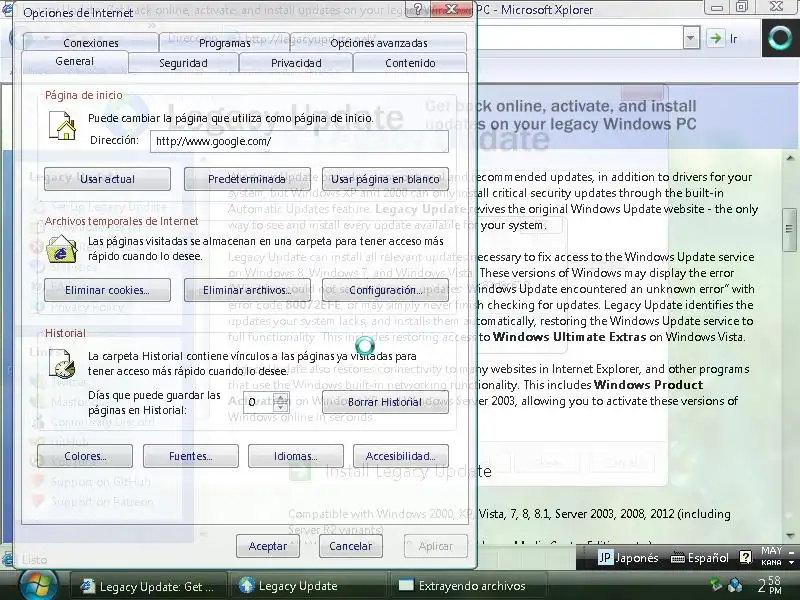Click the Dirección home page URL field
This screenshot has height=600, width=800.
[299, 141]
